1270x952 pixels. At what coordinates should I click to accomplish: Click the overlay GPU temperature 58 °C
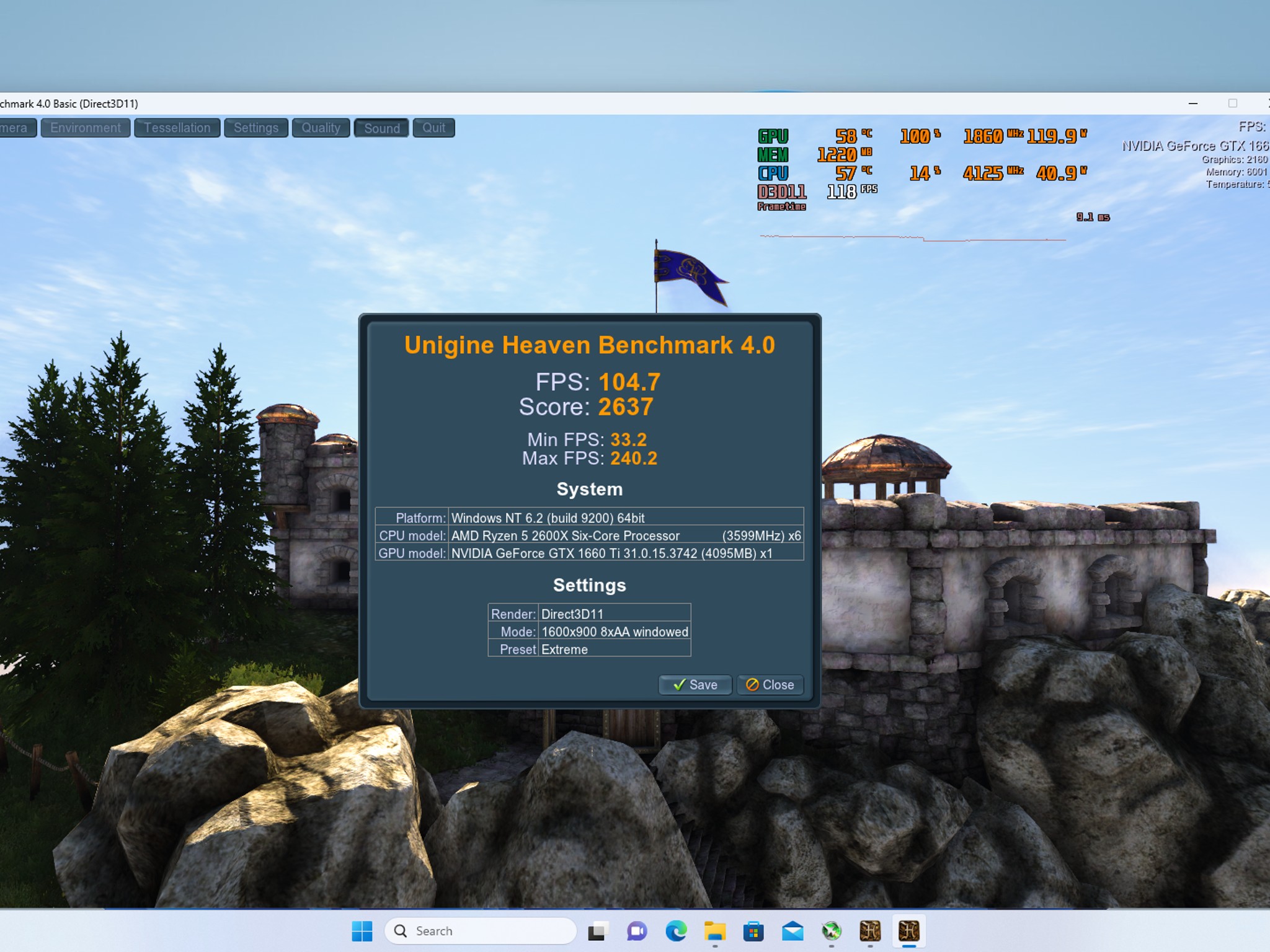pyautogui.click(x=853, y=136)
